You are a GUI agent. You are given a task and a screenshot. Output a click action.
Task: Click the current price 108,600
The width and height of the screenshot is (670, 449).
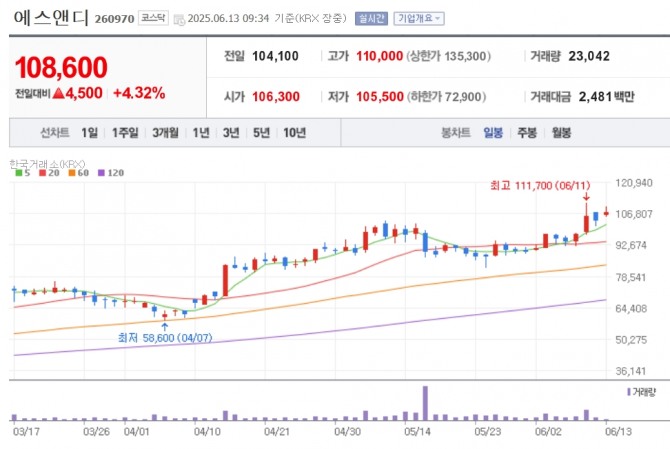61,67
